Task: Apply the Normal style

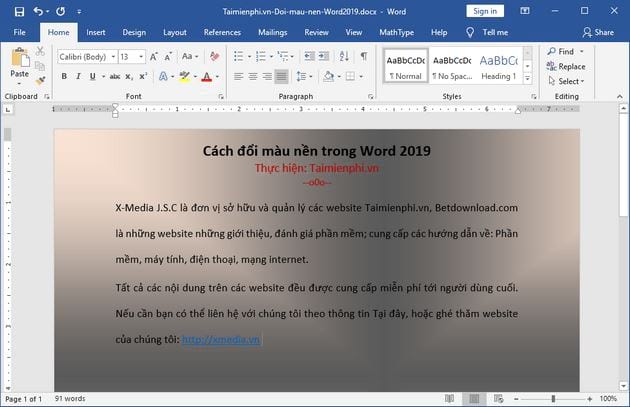Action: pyautogui.click(x=406, y=66)
